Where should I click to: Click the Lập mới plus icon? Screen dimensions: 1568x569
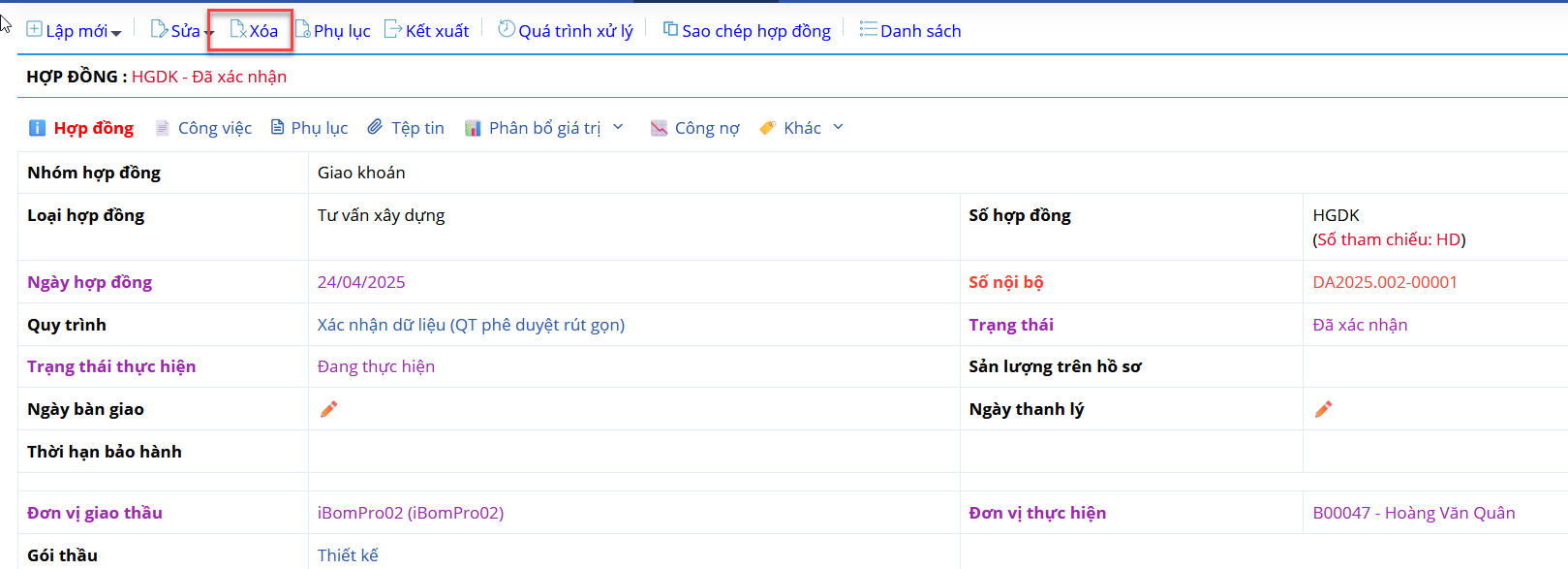tap(34, 29)
